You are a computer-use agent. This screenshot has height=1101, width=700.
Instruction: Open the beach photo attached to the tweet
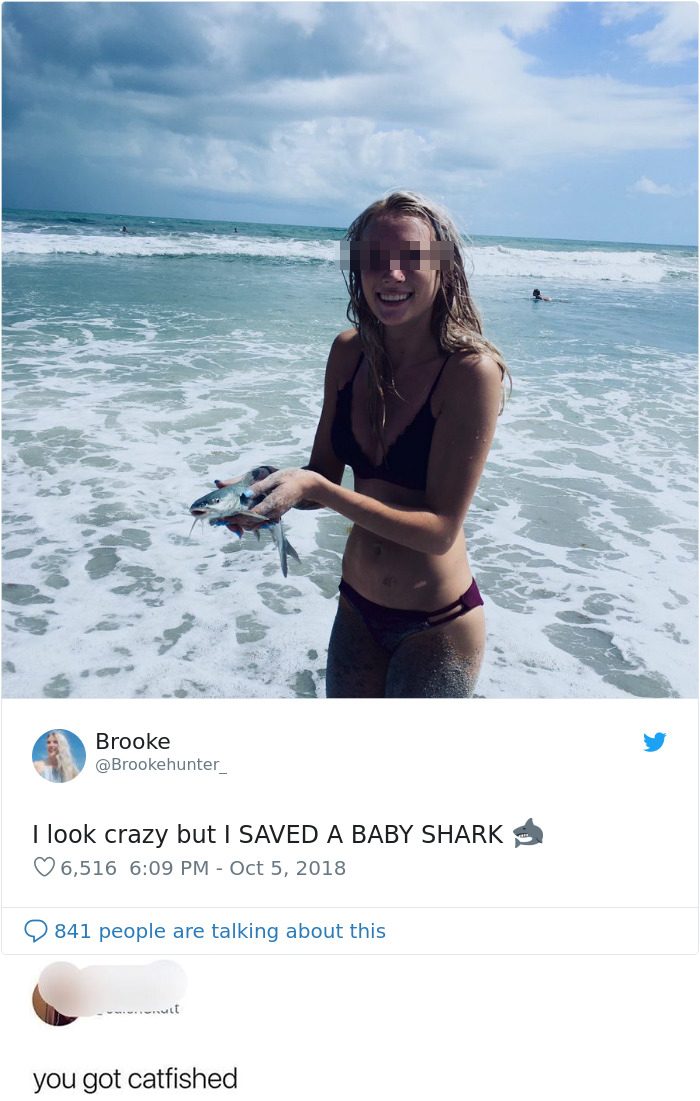coord(350,349)
